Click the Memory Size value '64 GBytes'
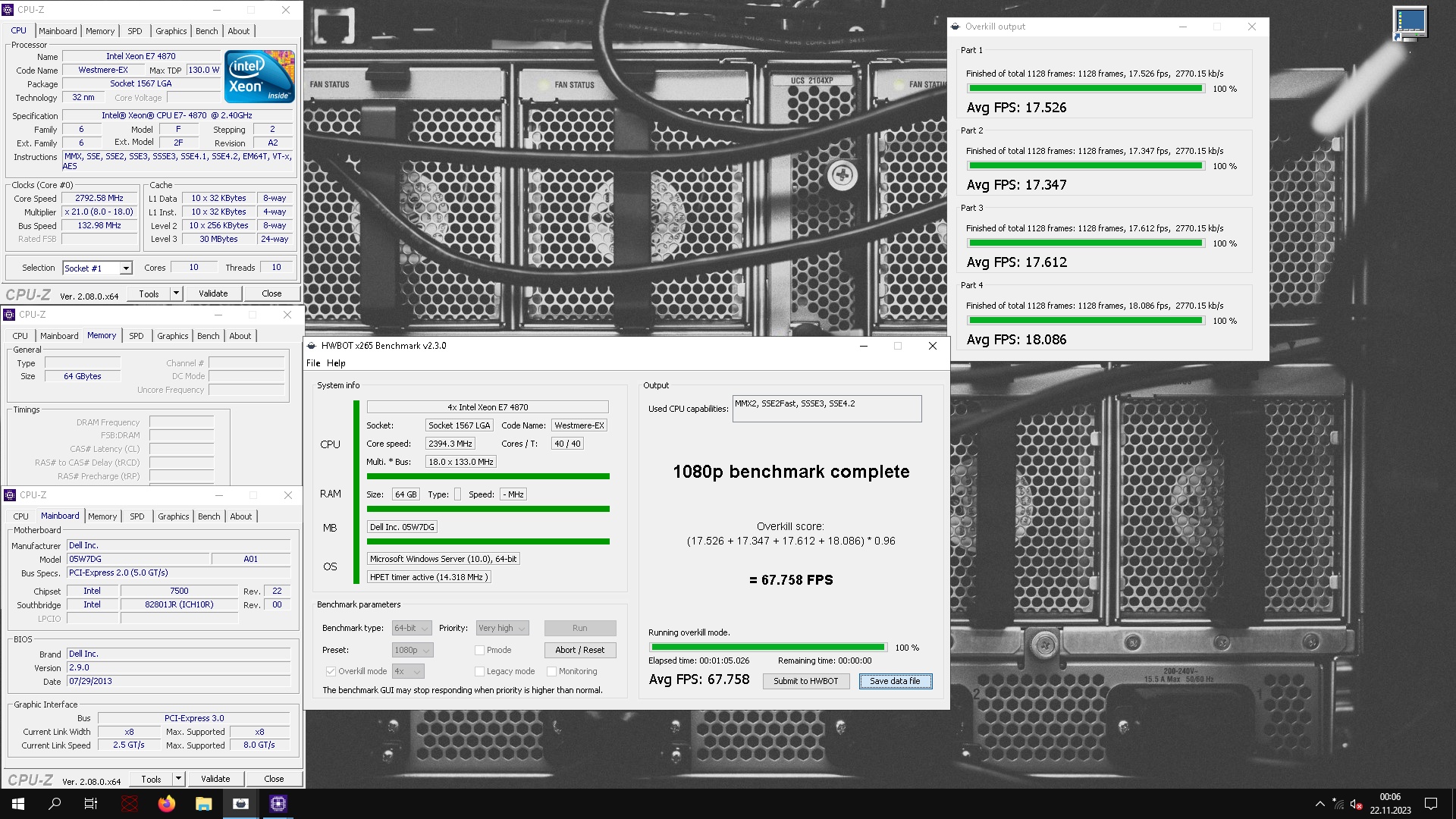 click(83, 376)
